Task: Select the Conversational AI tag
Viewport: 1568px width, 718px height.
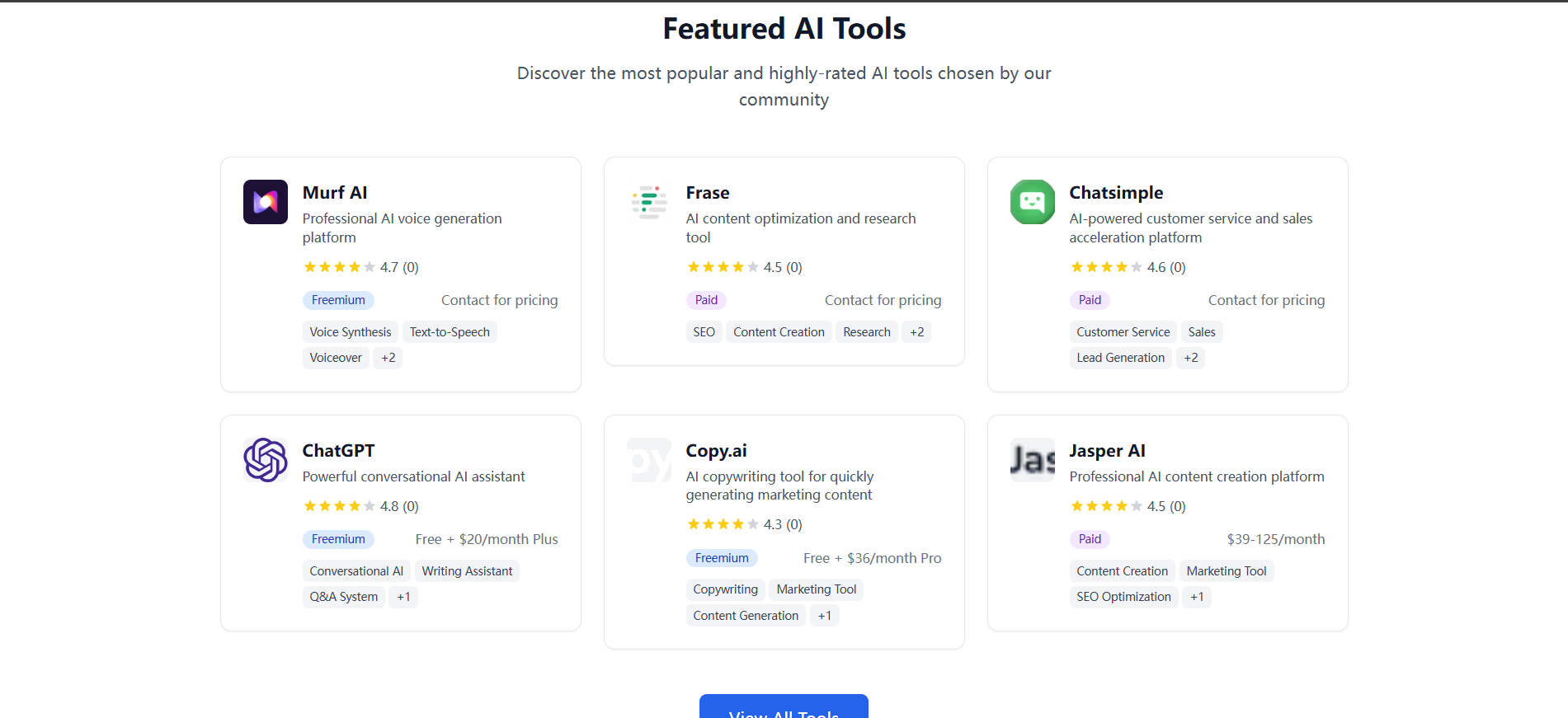Action: click(356, 571)
